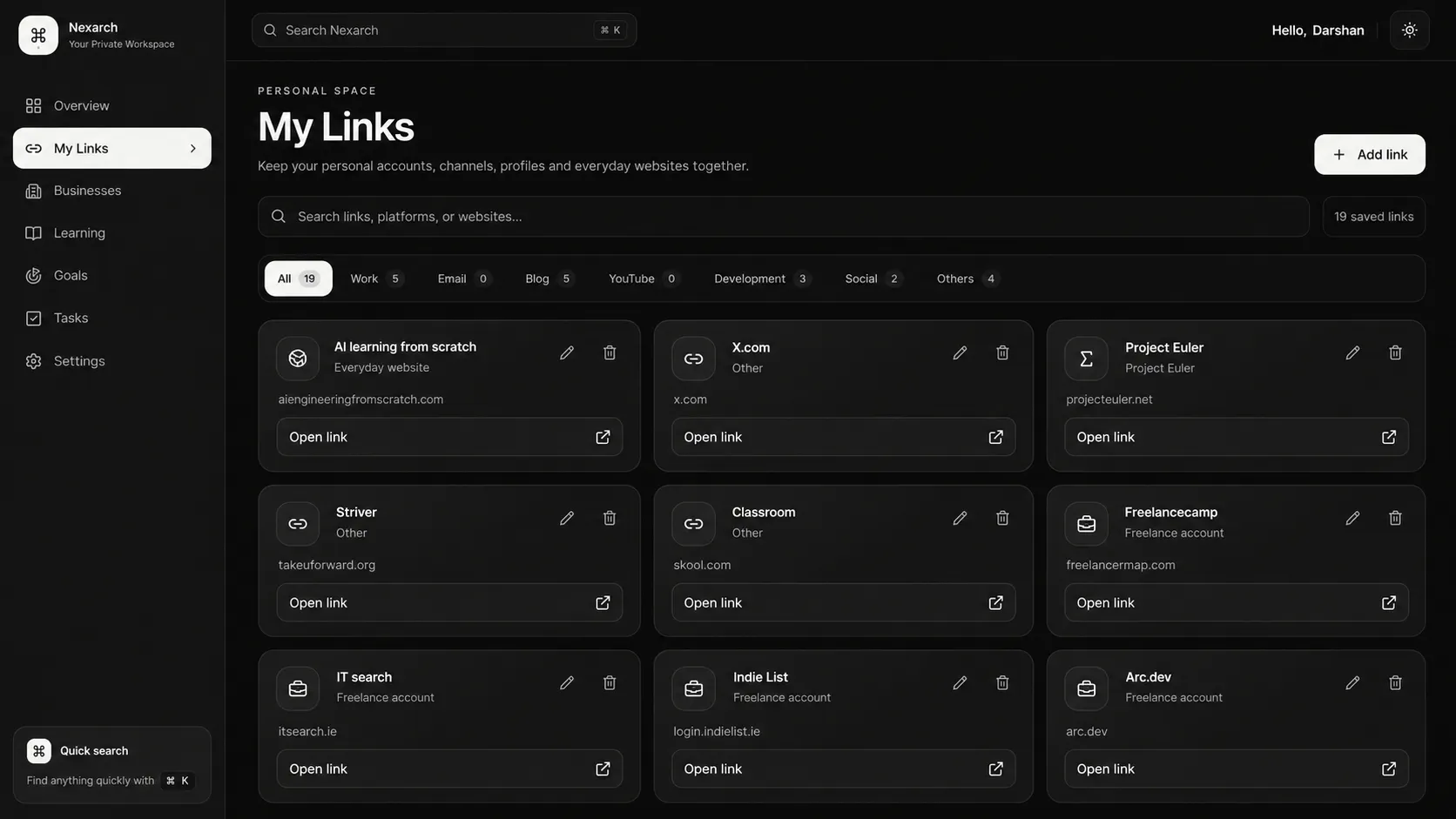Click the aiengineeringfromscratch.com URL text
Image resolution: width=1456 pixels, height=819 pixels.
[361, 399]
